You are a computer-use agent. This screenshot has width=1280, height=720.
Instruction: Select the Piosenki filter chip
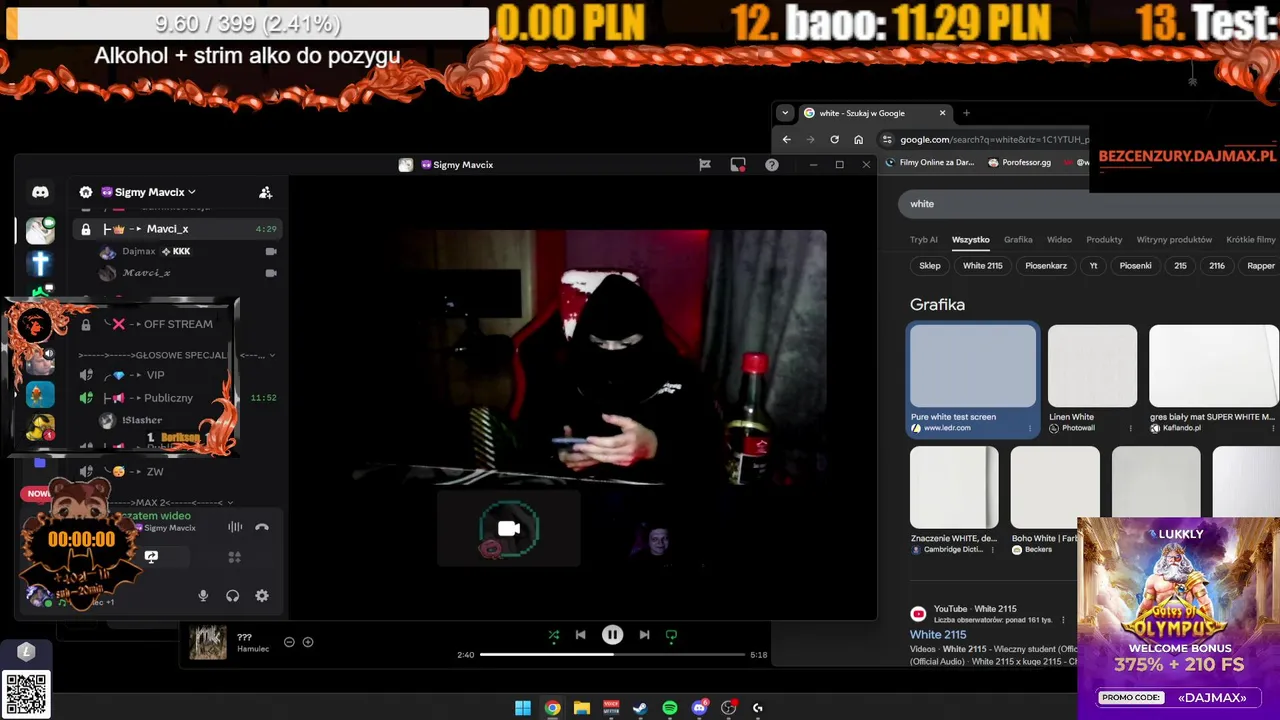1135,266
